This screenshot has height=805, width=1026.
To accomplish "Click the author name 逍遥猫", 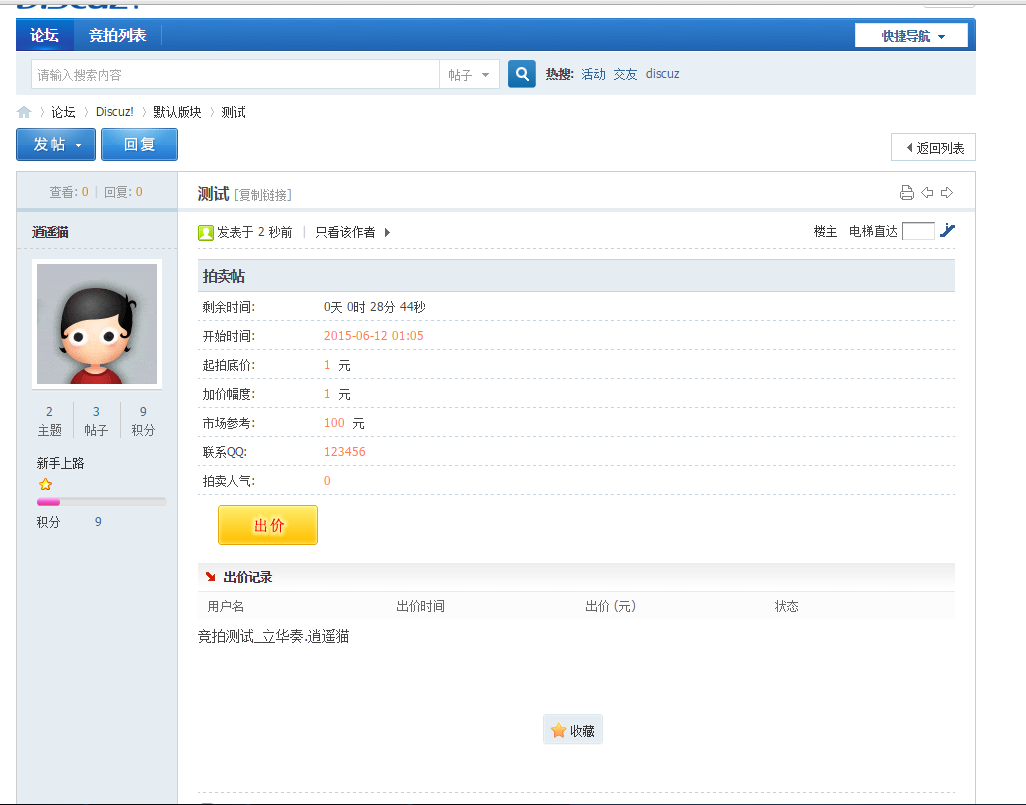I will (x=50, y=232).
